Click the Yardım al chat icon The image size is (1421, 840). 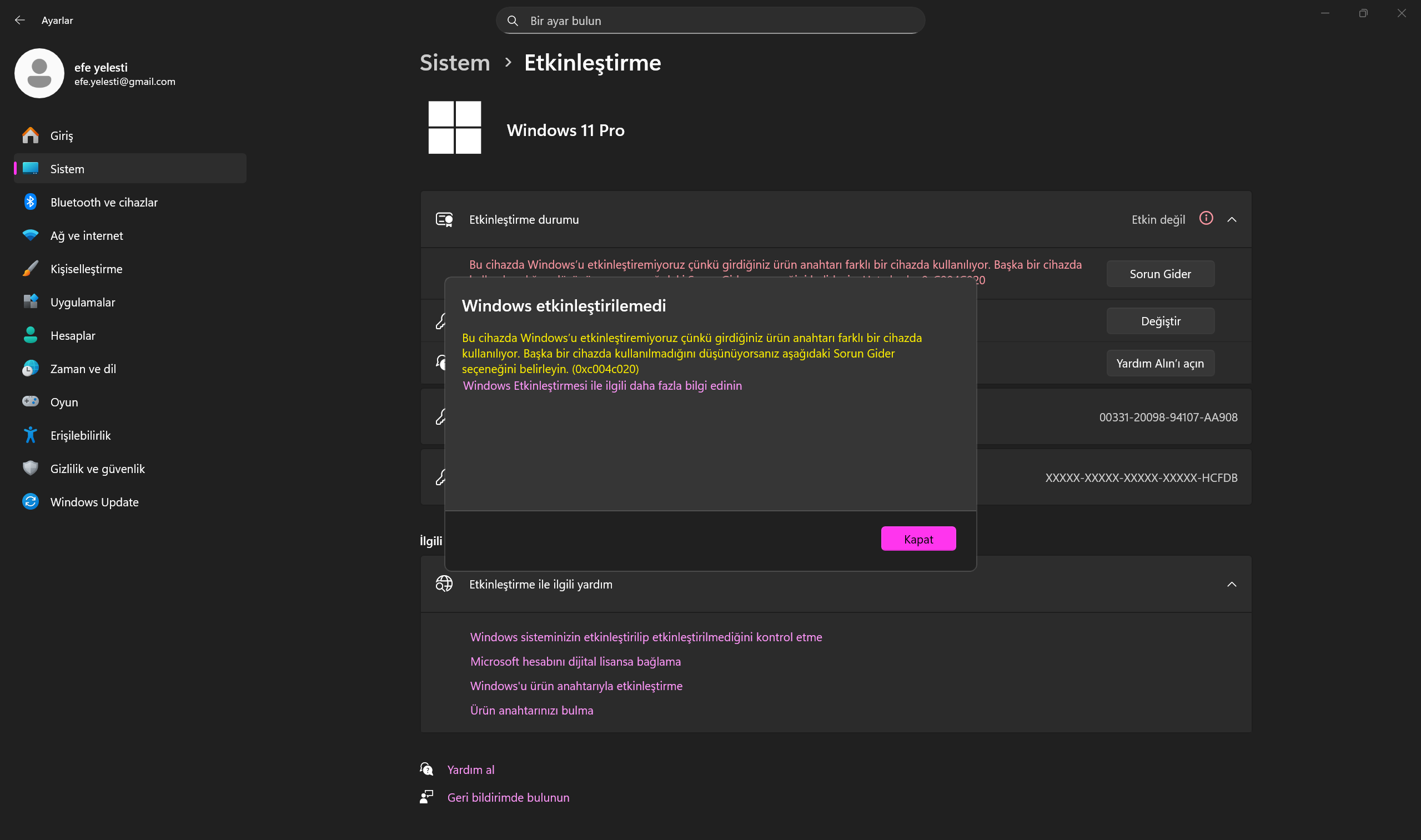coord(427,769)
